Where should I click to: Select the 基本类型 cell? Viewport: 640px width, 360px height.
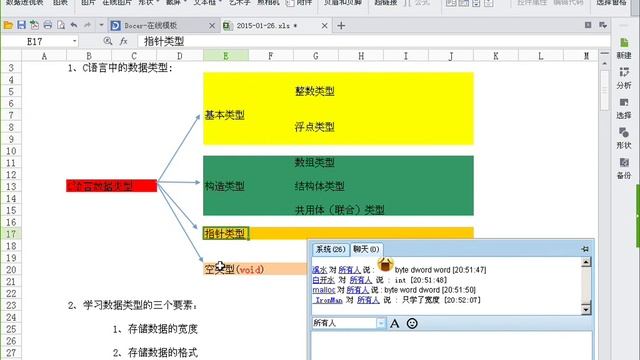[x=224, y=115]
